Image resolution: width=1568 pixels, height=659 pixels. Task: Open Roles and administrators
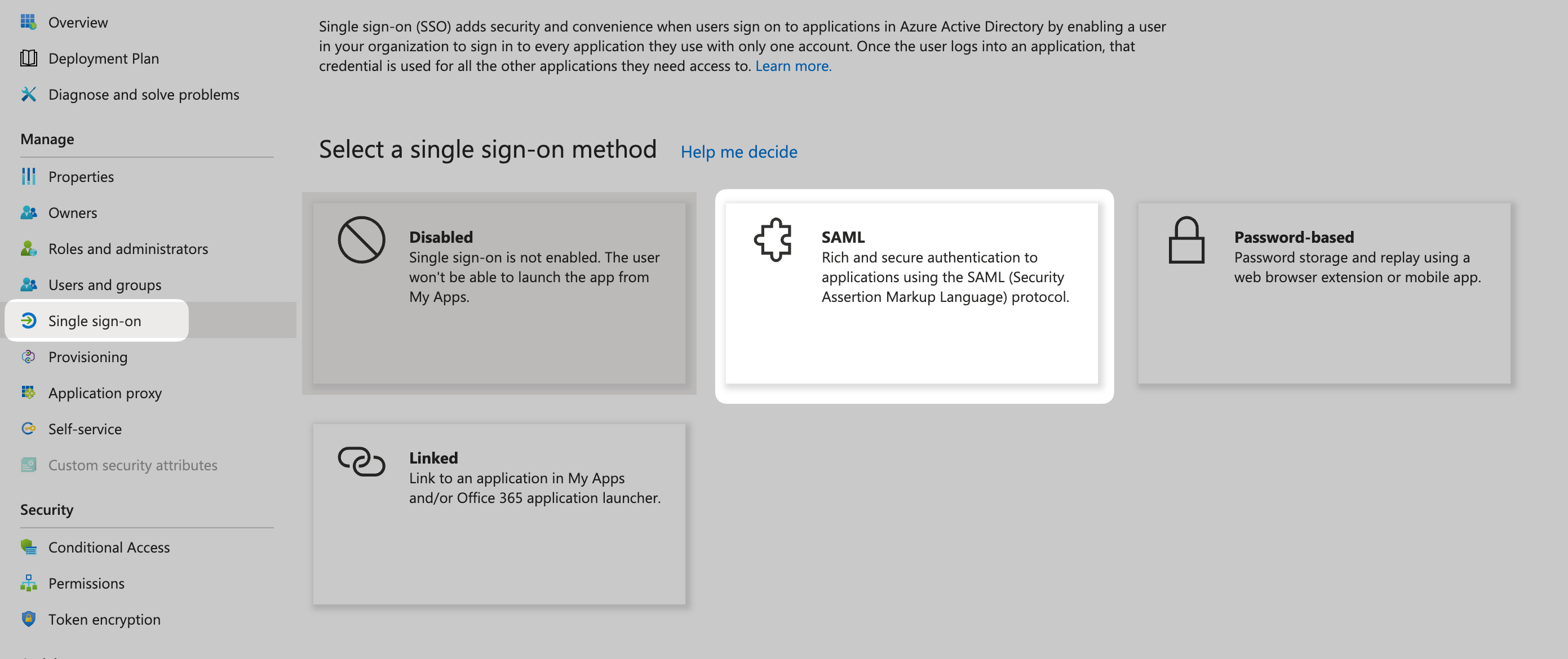click(x=128, y=248)
